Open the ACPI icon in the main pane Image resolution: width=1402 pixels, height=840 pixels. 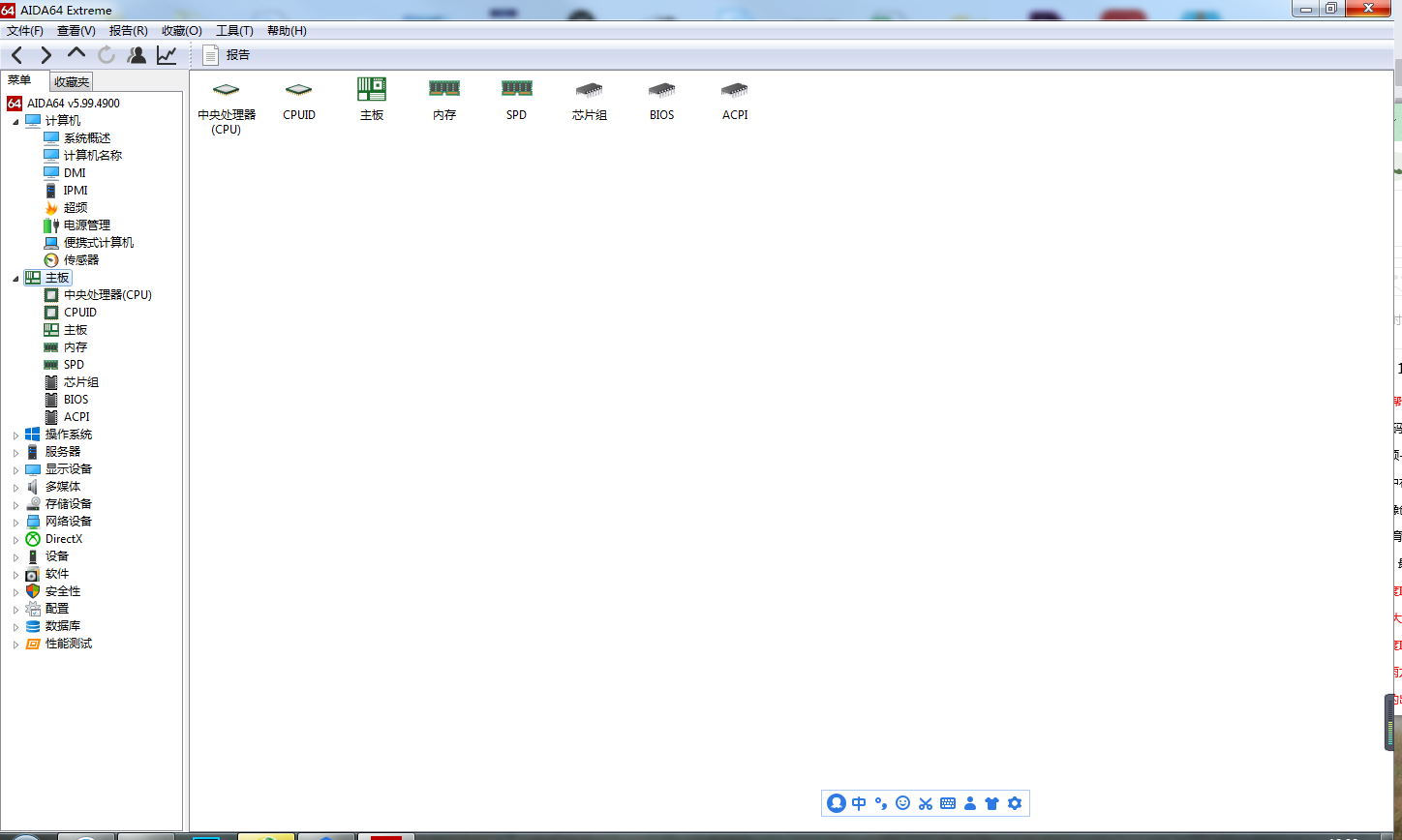(x=735, y=101)
